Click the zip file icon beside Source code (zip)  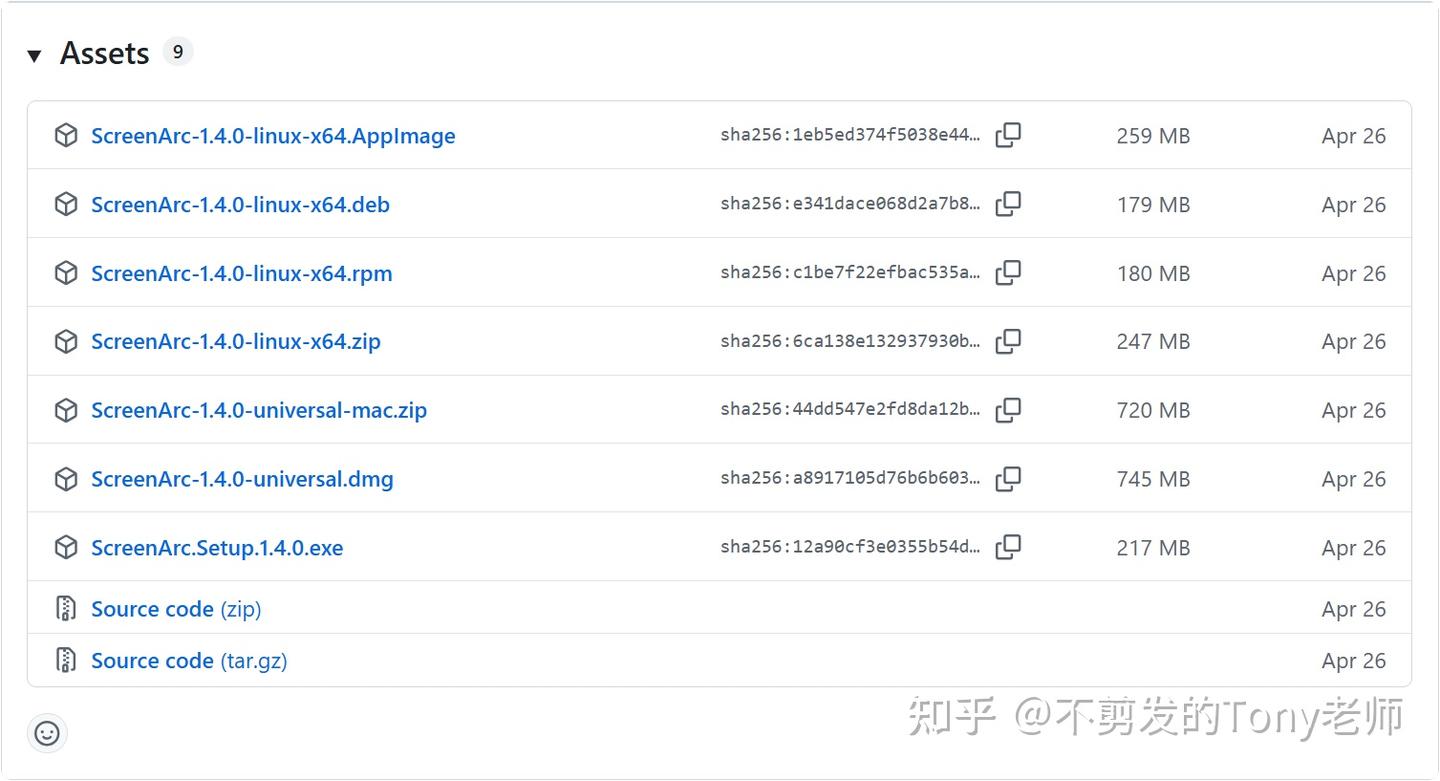[66, 608]
